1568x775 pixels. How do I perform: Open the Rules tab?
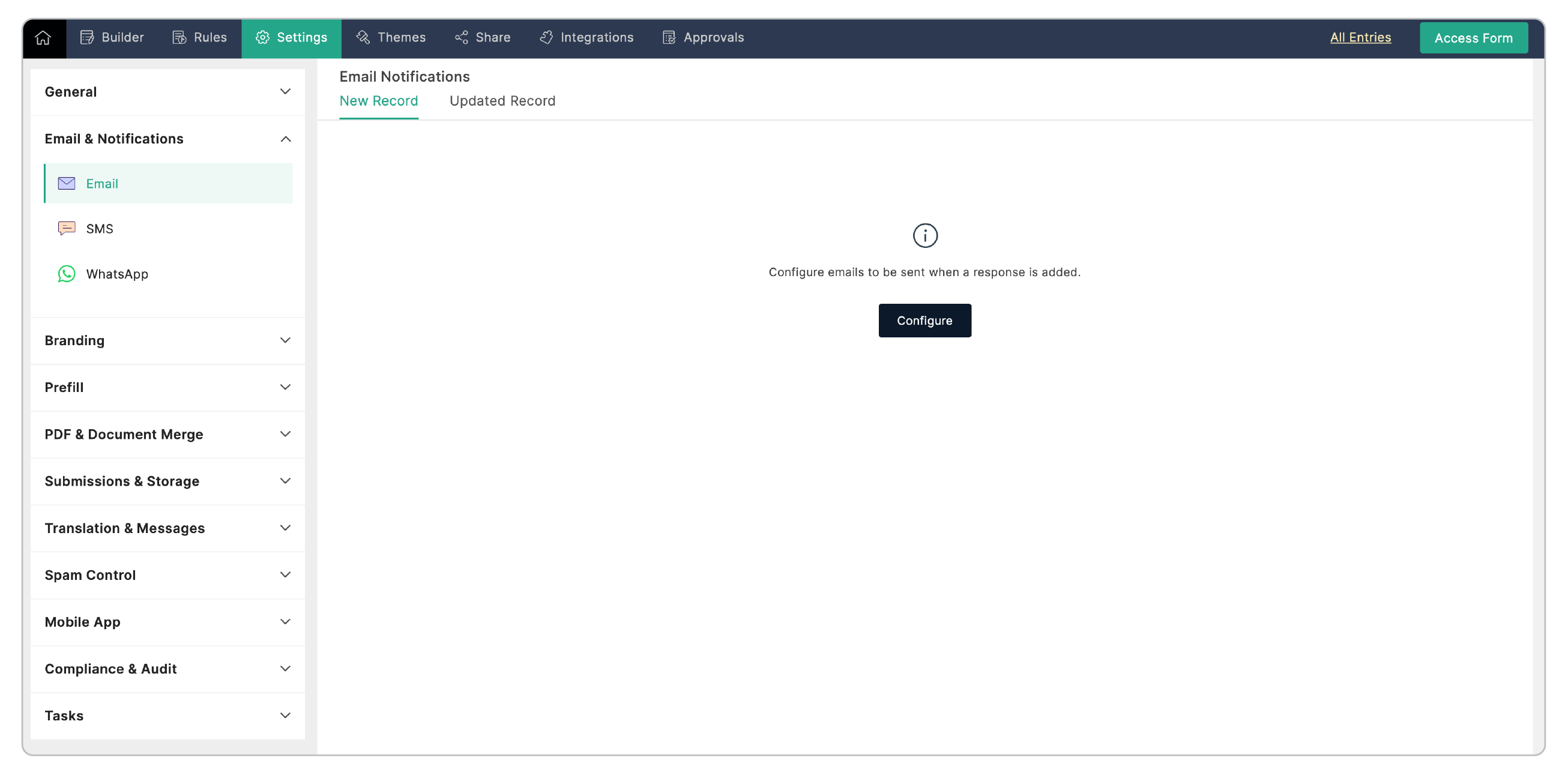point(200,38)
